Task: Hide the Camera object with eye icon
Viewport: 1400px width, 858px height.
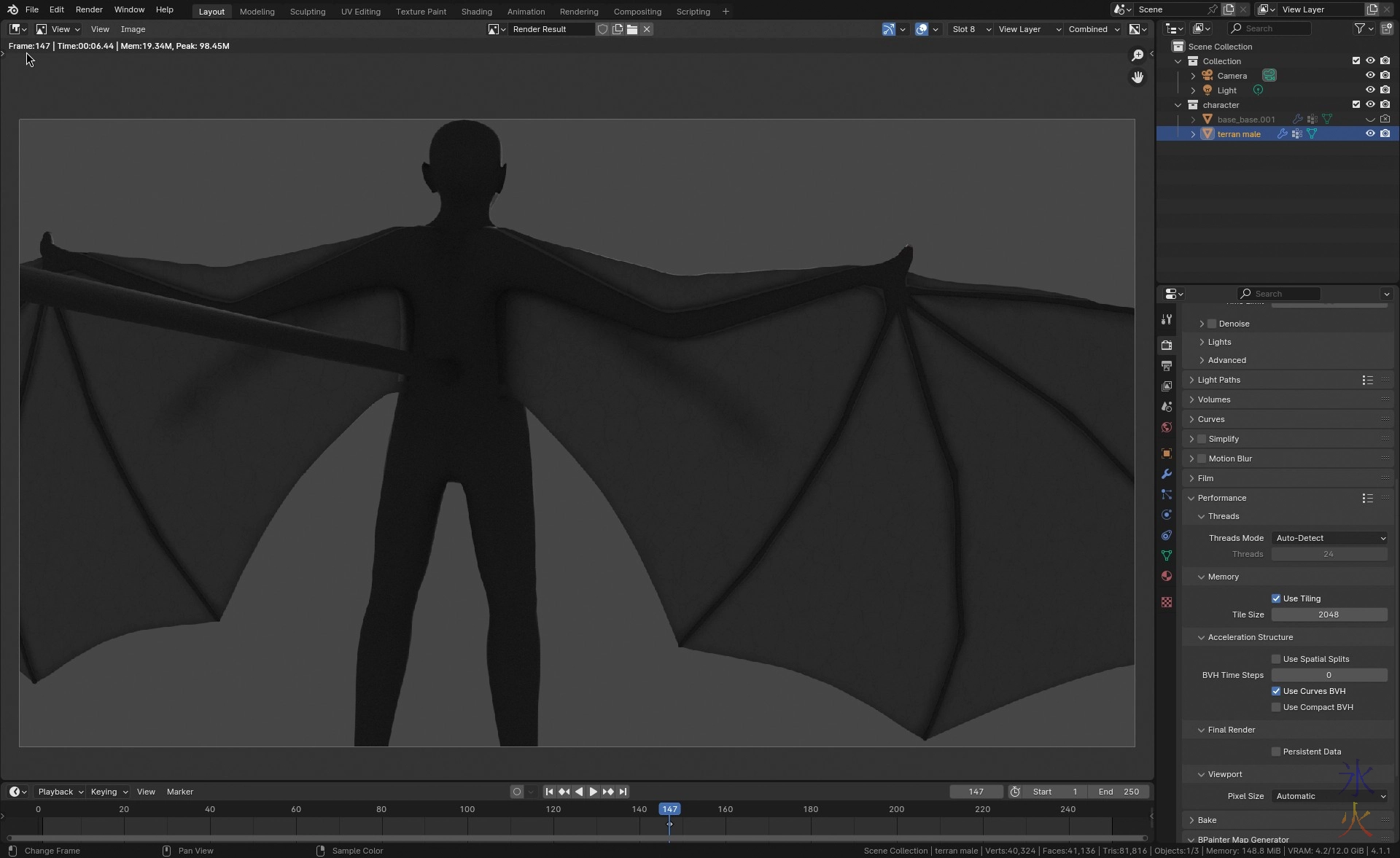Action: (x=1370, y=75)
